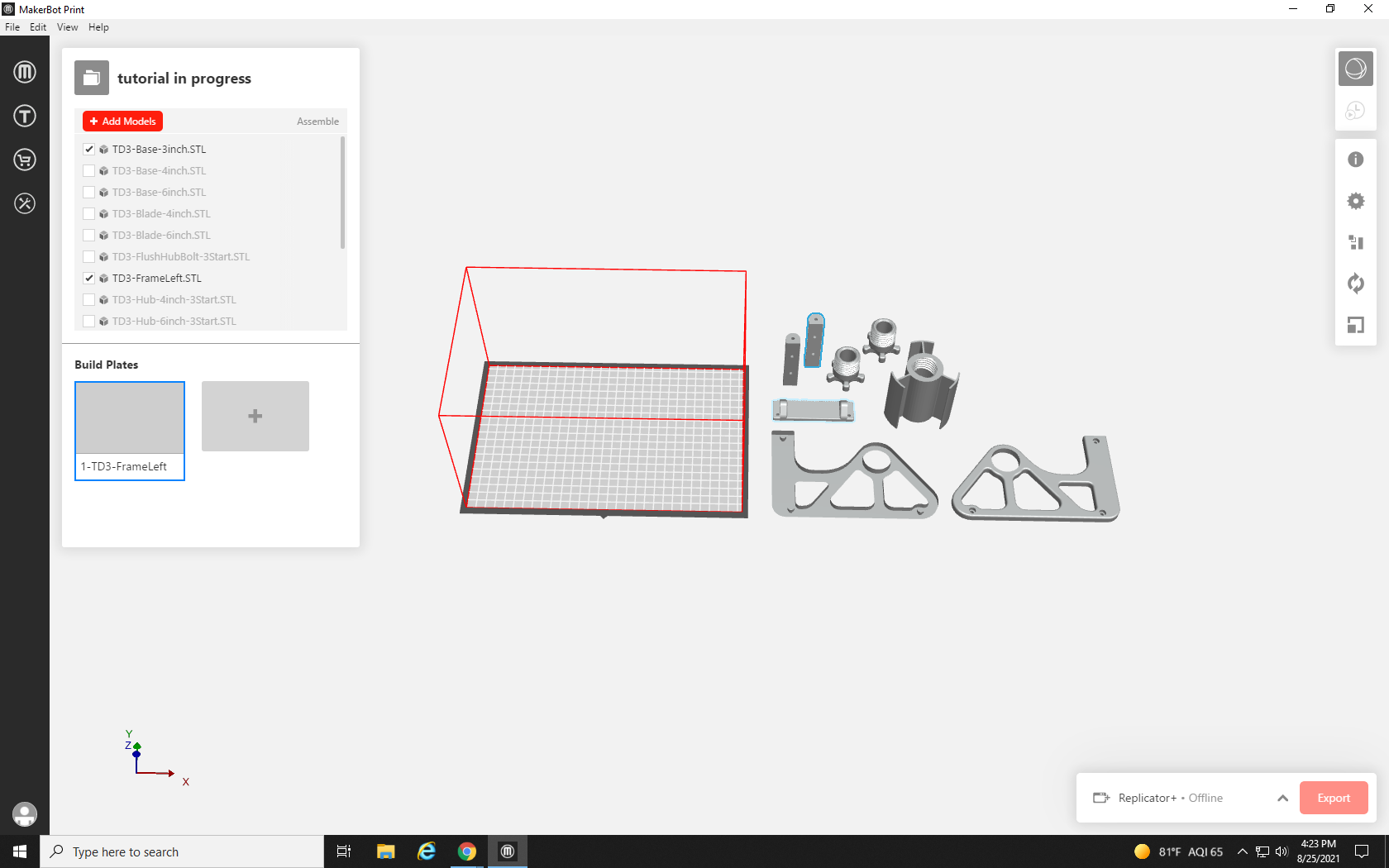The height and width of the screenshot is (868, 1389).
Task: Open the MakerBot home sidebar icon
Action: tap(25, 72)
